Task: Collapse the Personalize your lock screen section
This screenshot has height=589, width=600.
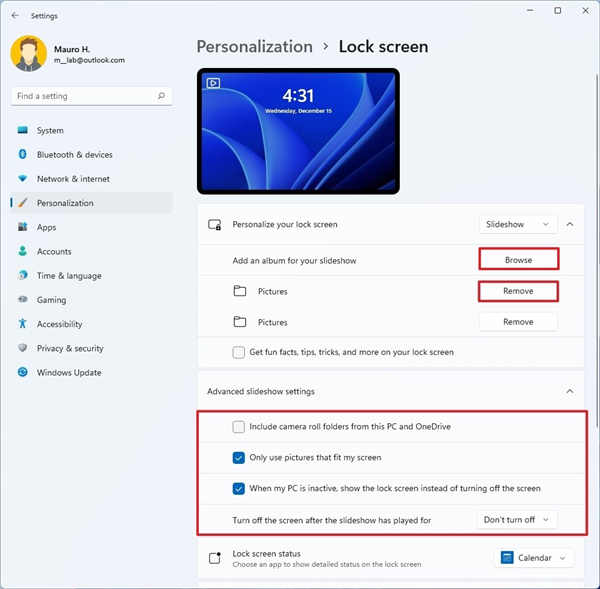Action: pyautogui.click(x=570, y=224)
